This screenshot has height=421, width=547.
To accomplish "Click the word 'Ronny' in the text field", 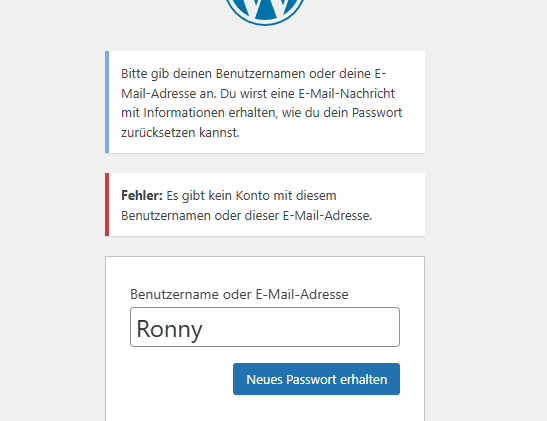I will [169, 329].
